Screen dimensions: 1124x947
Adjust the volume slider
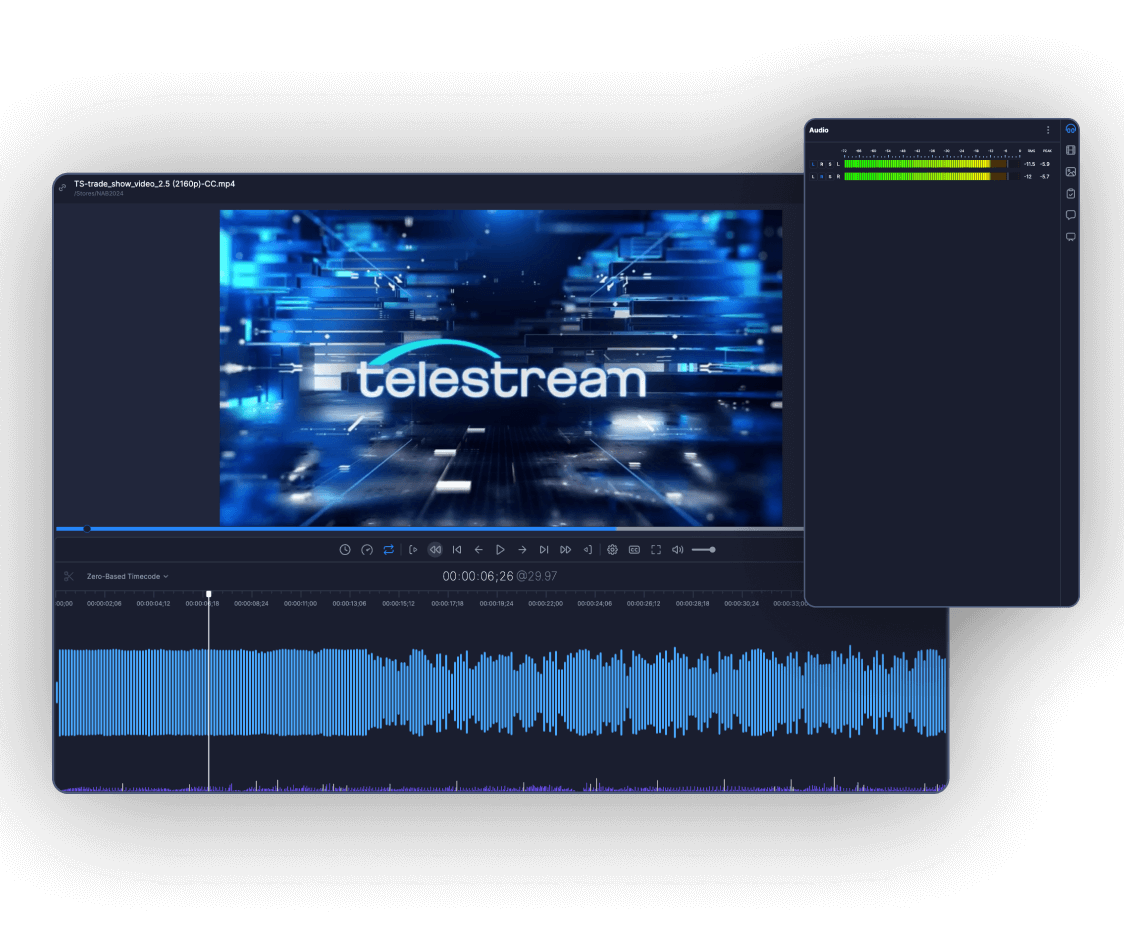pos(704,550)
